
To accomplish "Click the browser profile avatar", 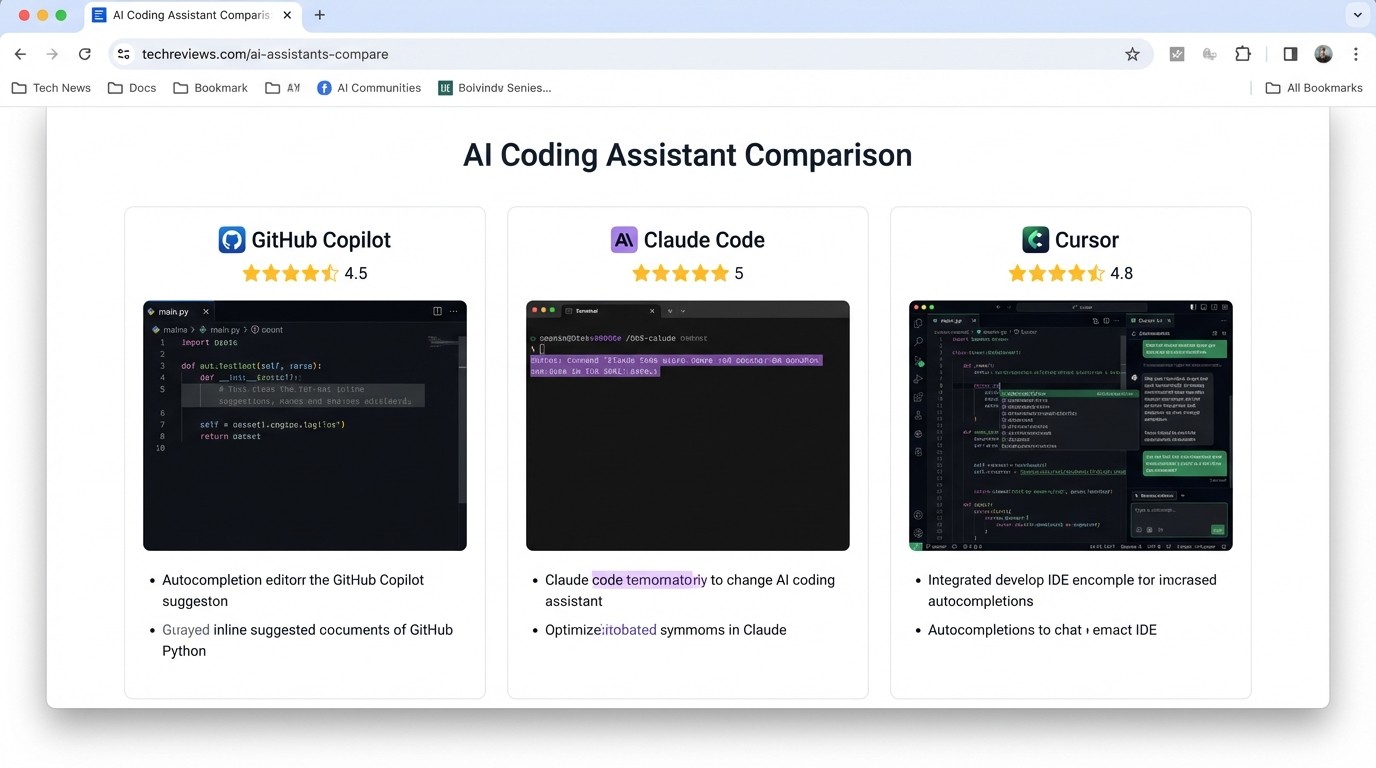I will click(x=1323, y=54).
